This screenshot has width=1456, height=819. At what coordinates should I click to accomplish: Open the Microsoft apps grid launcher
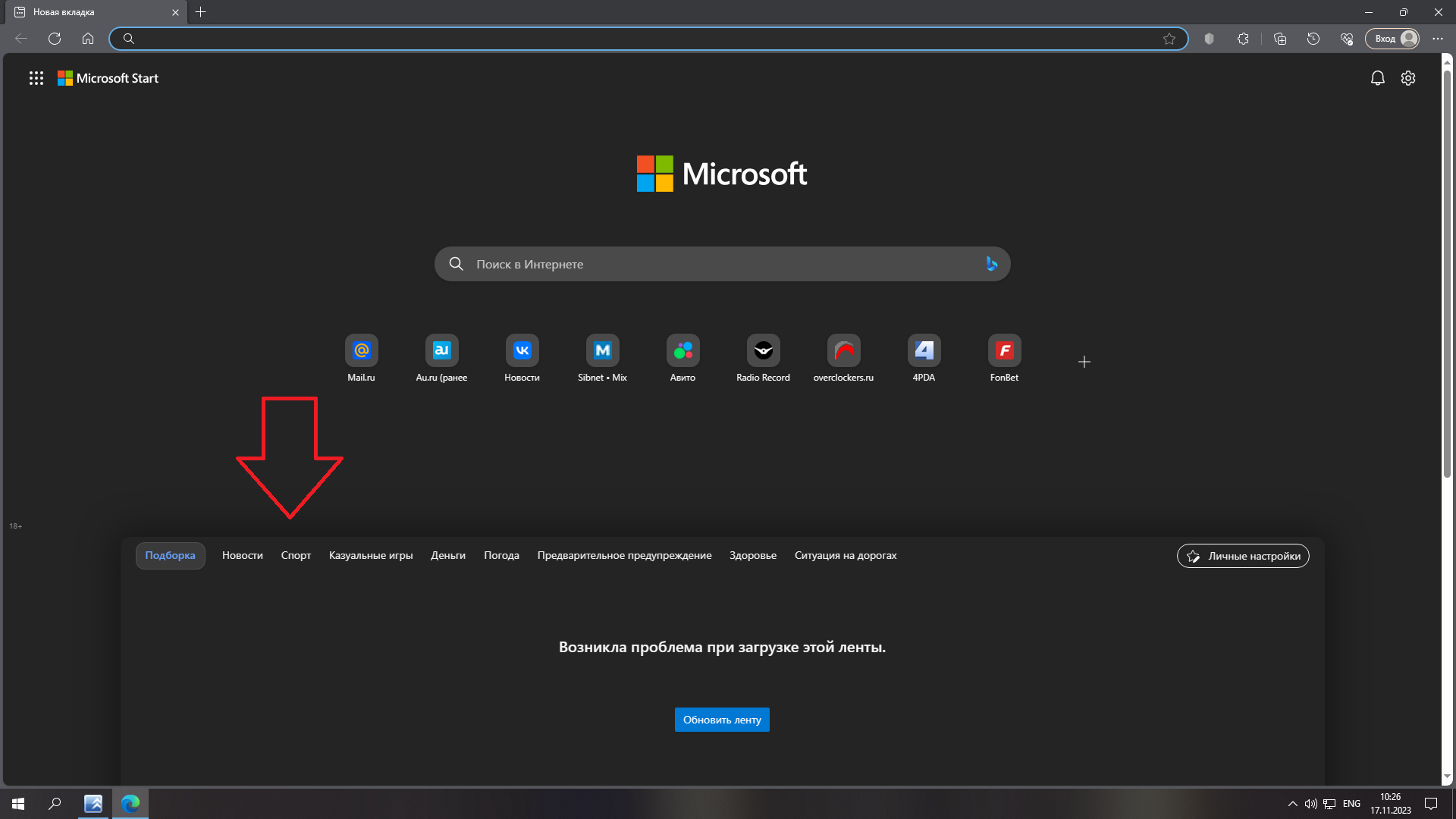coord(36,78)
